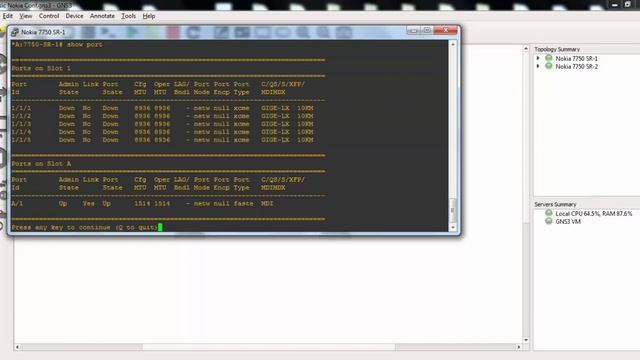The image size is (640, 360).
Task: Click the Nokia 7750 SR-1 green status icon
Action: pos(549,58)
